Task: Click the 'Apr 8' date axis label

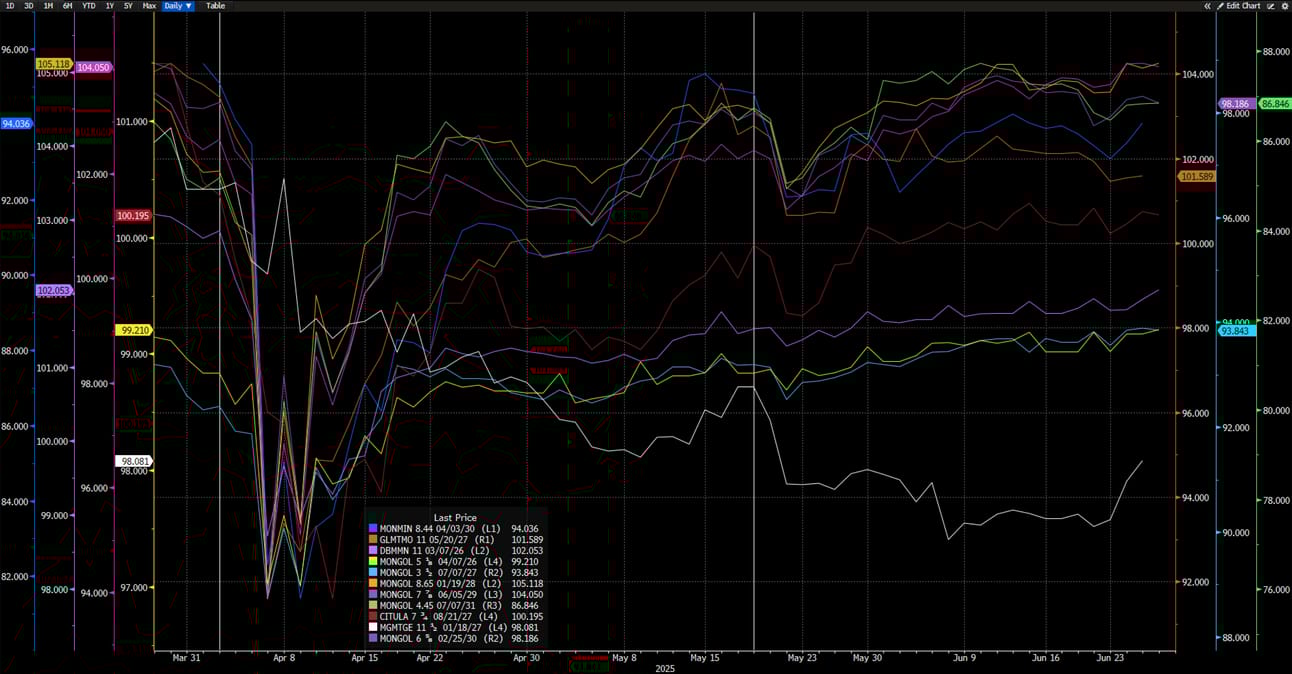Action: [x=284, y=658]
